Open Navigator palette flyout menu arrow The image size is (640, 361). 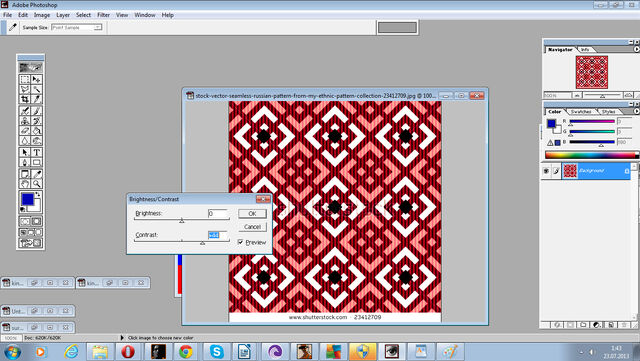636,49
